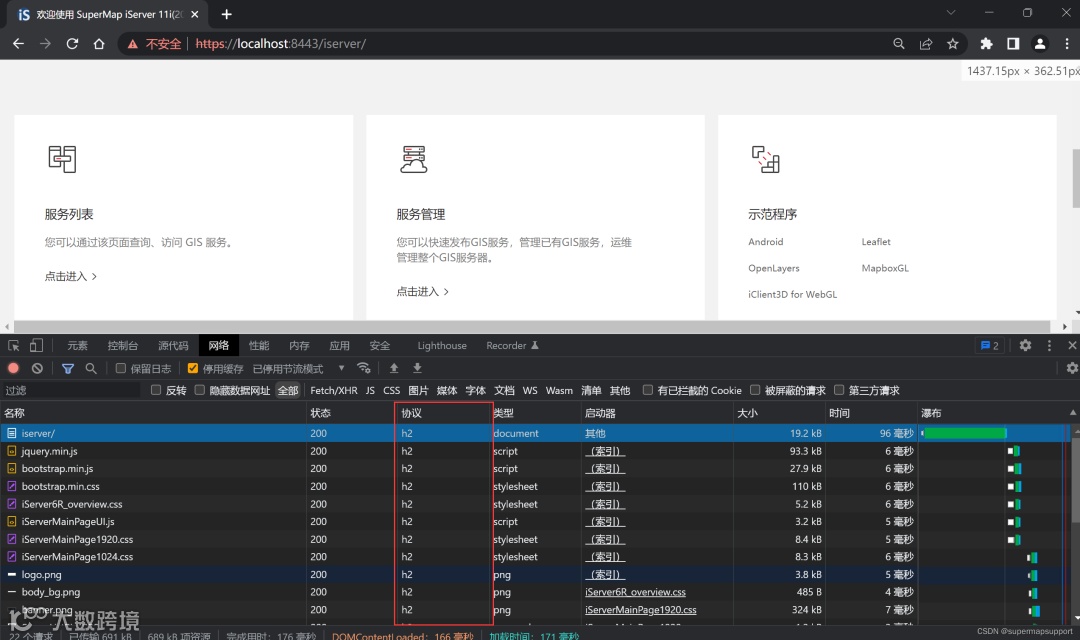
Task: Open Chrome's three-dot menu
Action: [1067, 43]
